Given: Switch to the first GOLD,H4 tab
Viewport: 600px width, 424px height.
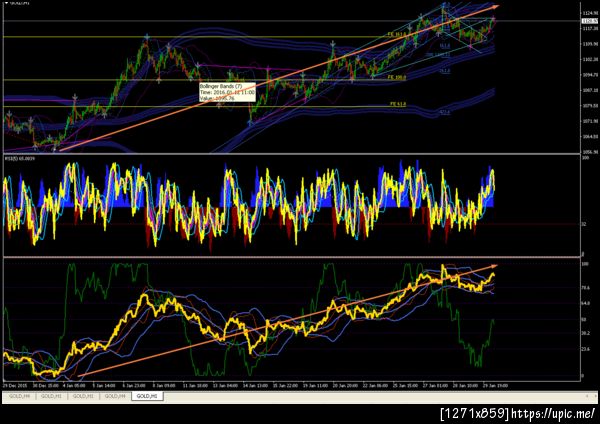Looking at the screenshot, I should click(19, 396).
